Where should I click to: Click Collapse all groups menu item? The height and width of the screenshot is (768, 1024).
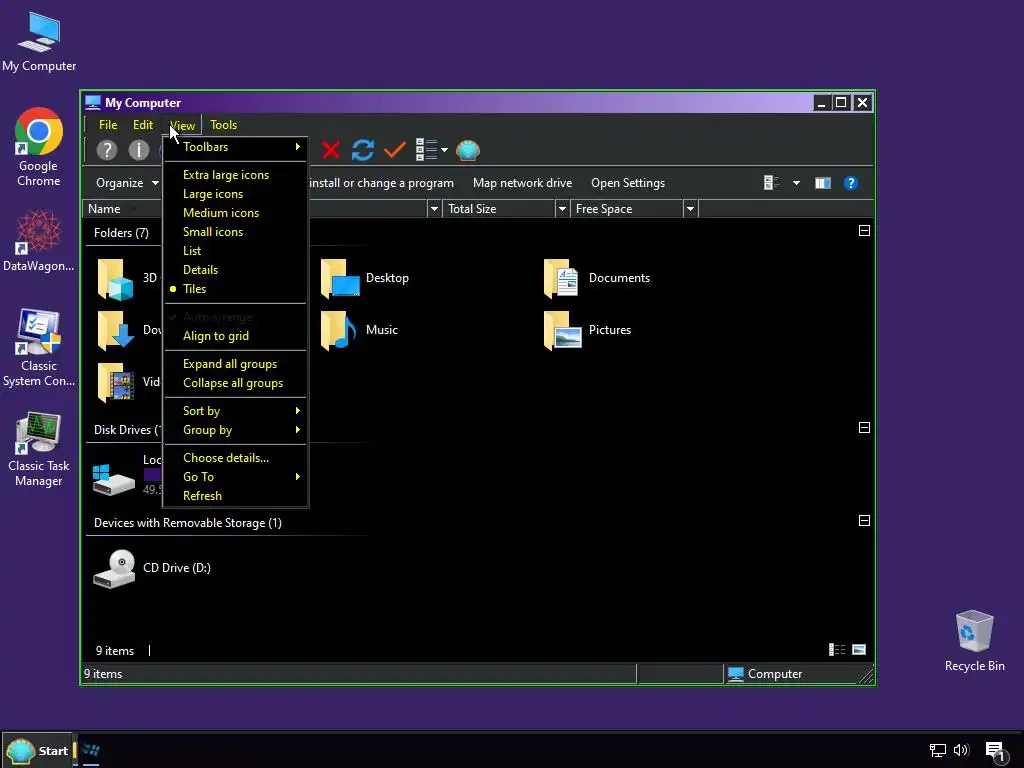pos(236,383)
